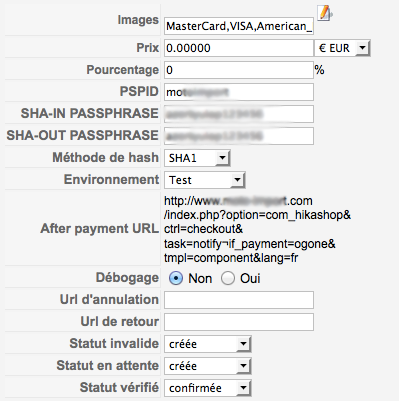399x401 pixels.
Task: Click into the Prix input field
Action: (x=239, y=48)
